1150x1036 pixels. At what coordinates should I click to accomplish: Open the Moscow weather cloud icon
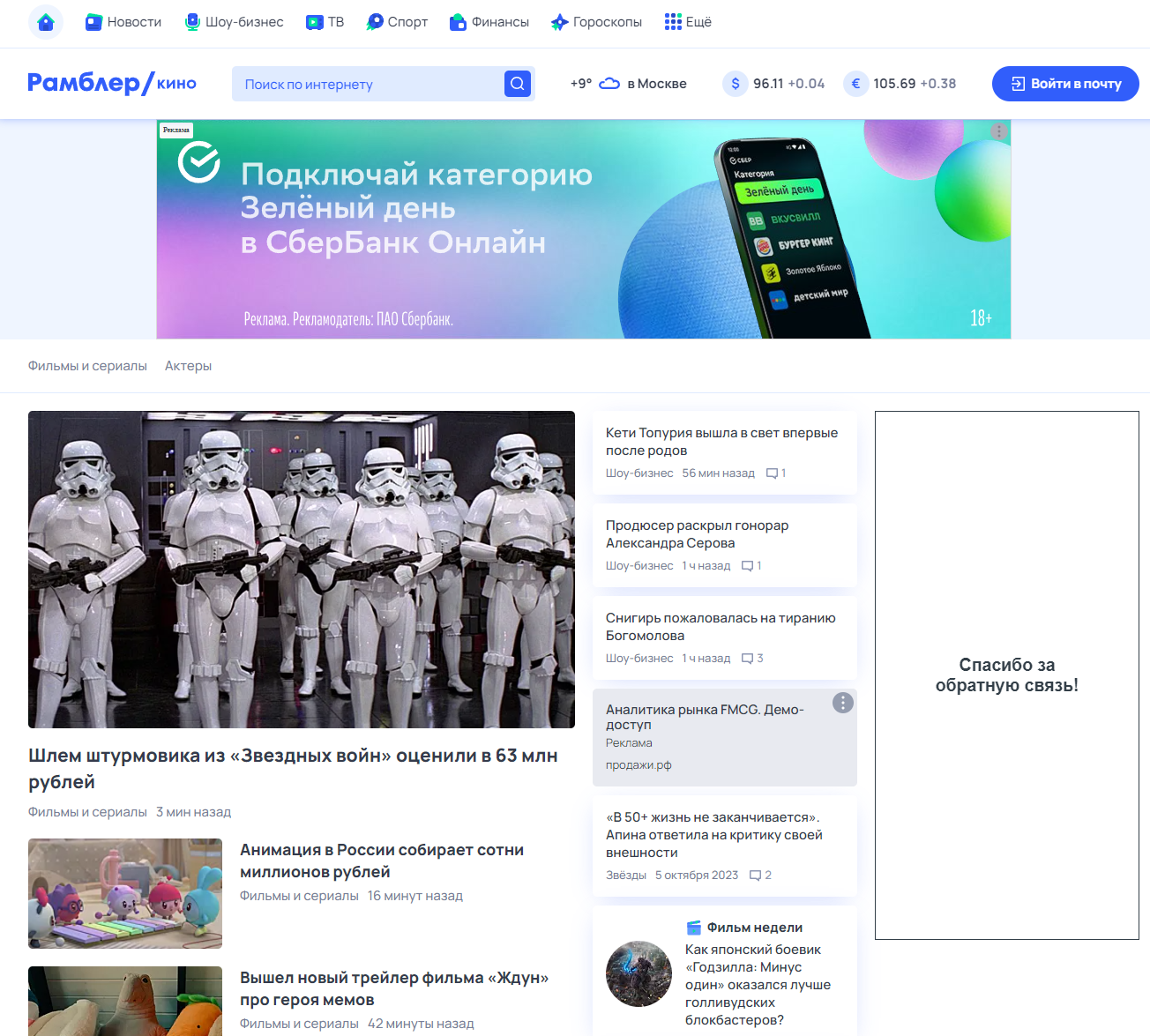pyautogui.click(x=609, y=84)
